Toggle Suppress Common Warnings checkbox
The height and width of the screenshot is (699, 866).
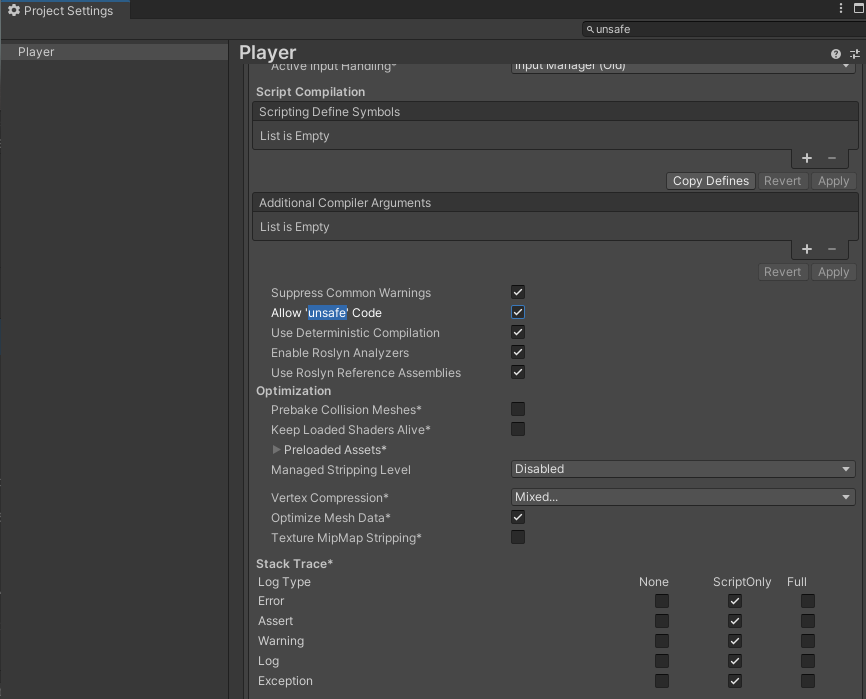click(518, 292)
